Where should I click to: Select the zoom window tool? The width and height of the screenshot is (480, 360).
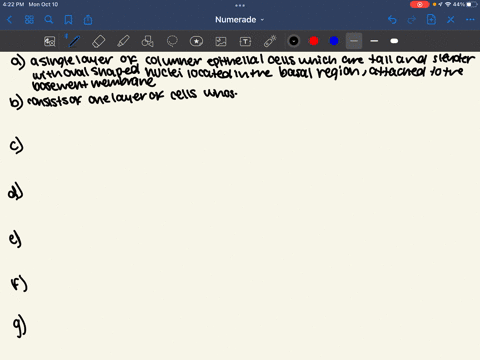point(50,41)
